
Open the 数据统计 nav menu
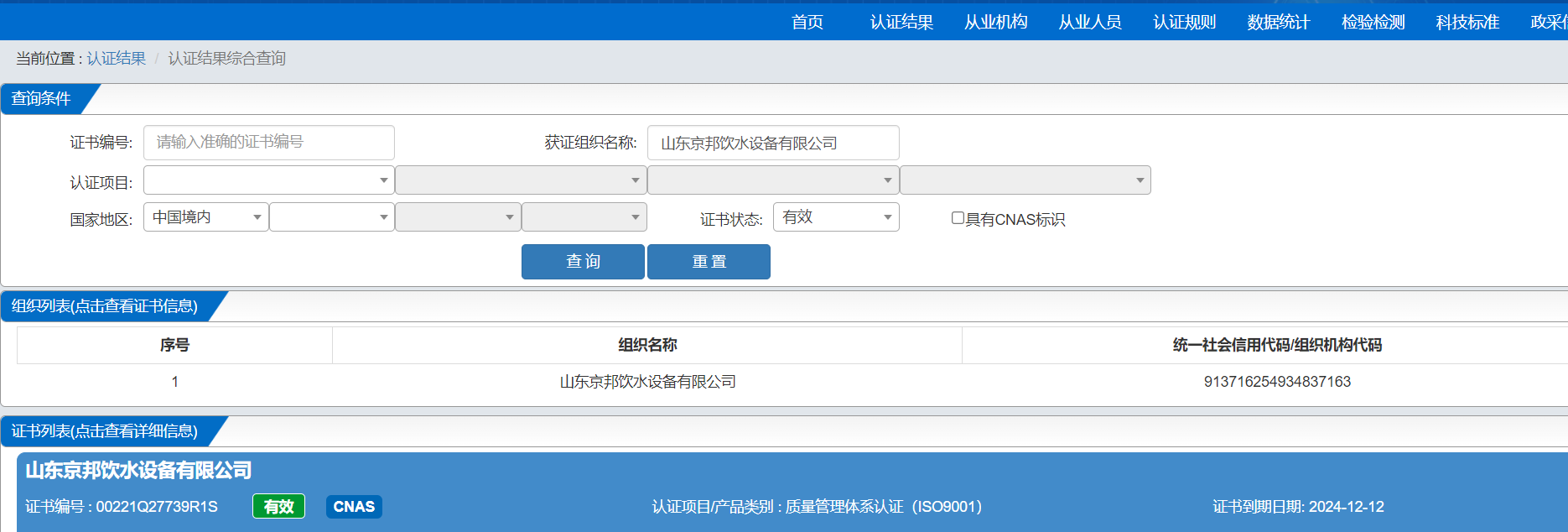pos(1279,22)
